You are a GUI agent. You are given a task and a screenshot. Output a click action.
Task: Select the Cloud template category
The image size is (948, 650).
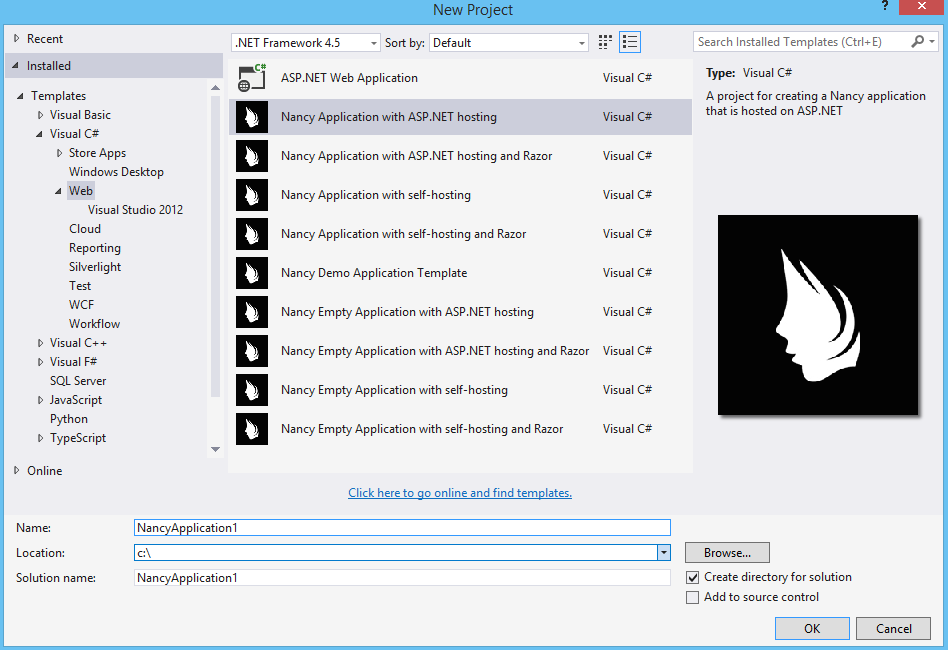pos(85,229)
